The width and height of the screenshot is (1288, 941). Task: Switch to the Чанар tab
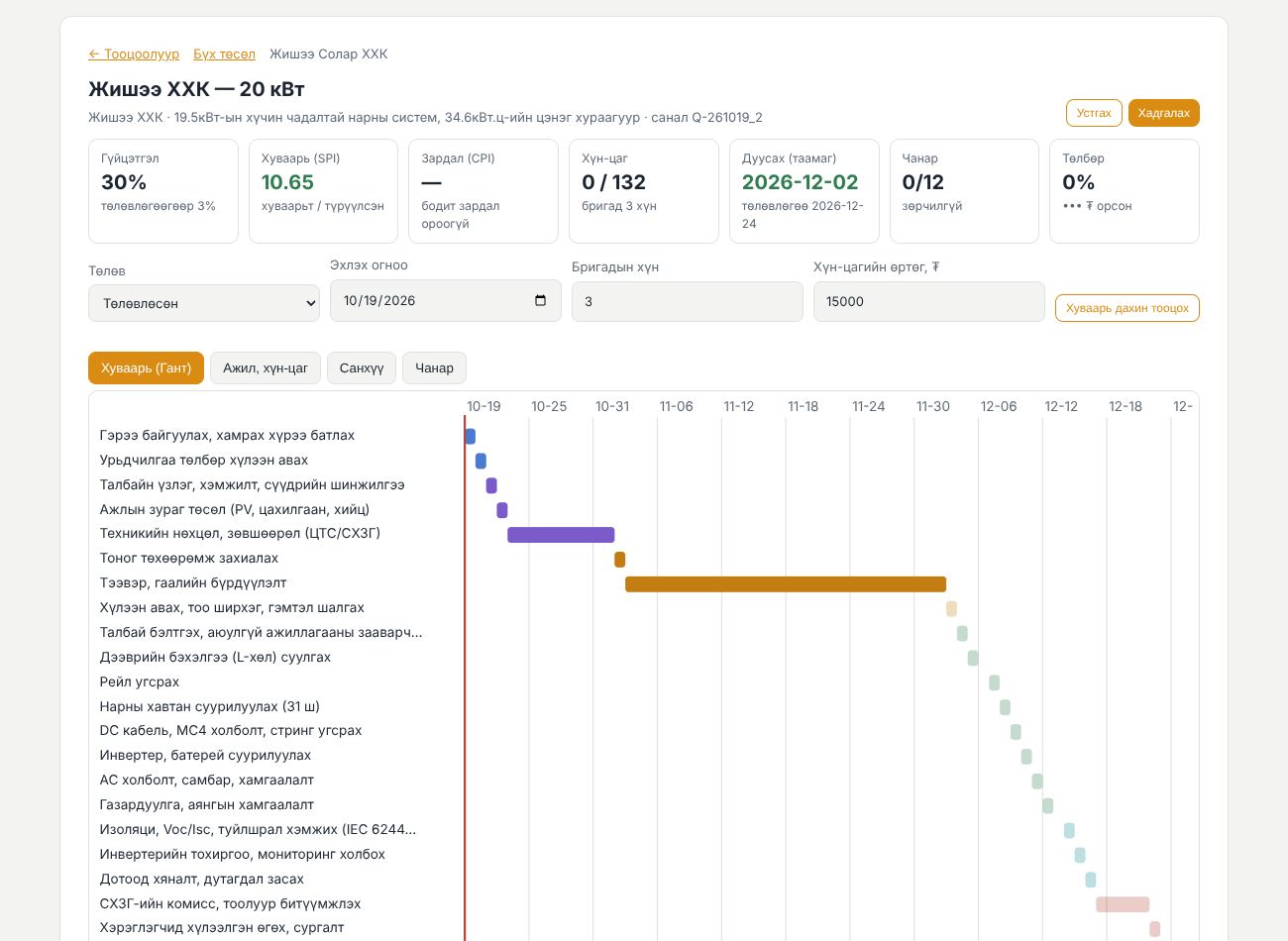pos(434,367)
